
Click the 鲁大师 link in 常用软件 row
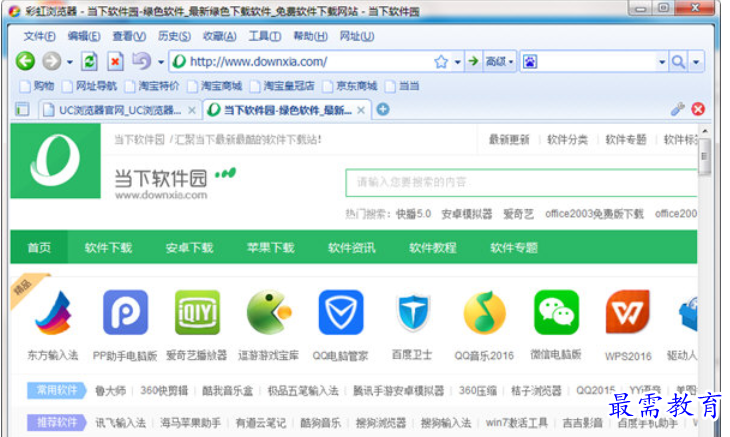click(110, 390)
